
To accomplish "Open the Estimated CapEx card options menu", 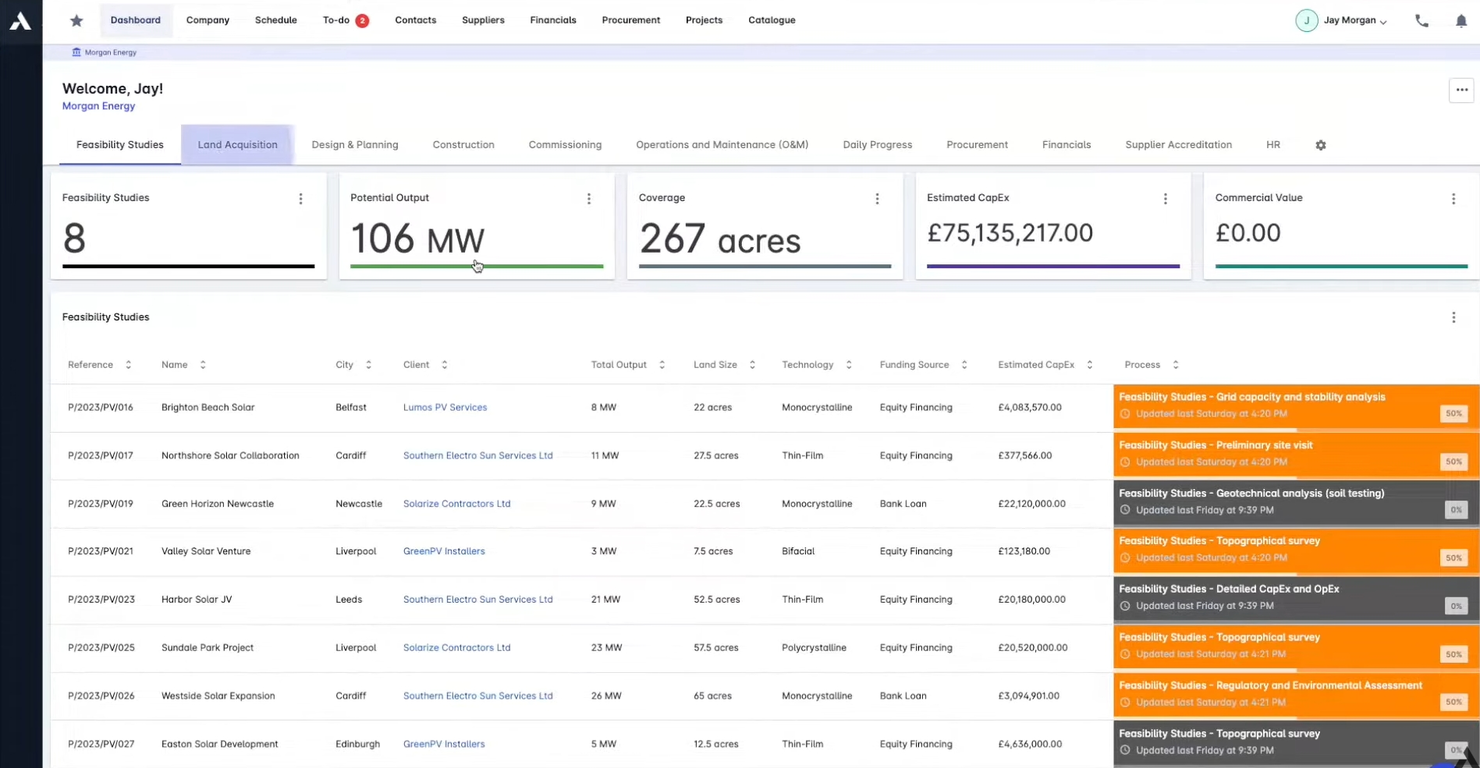I will coord(1165,199).
